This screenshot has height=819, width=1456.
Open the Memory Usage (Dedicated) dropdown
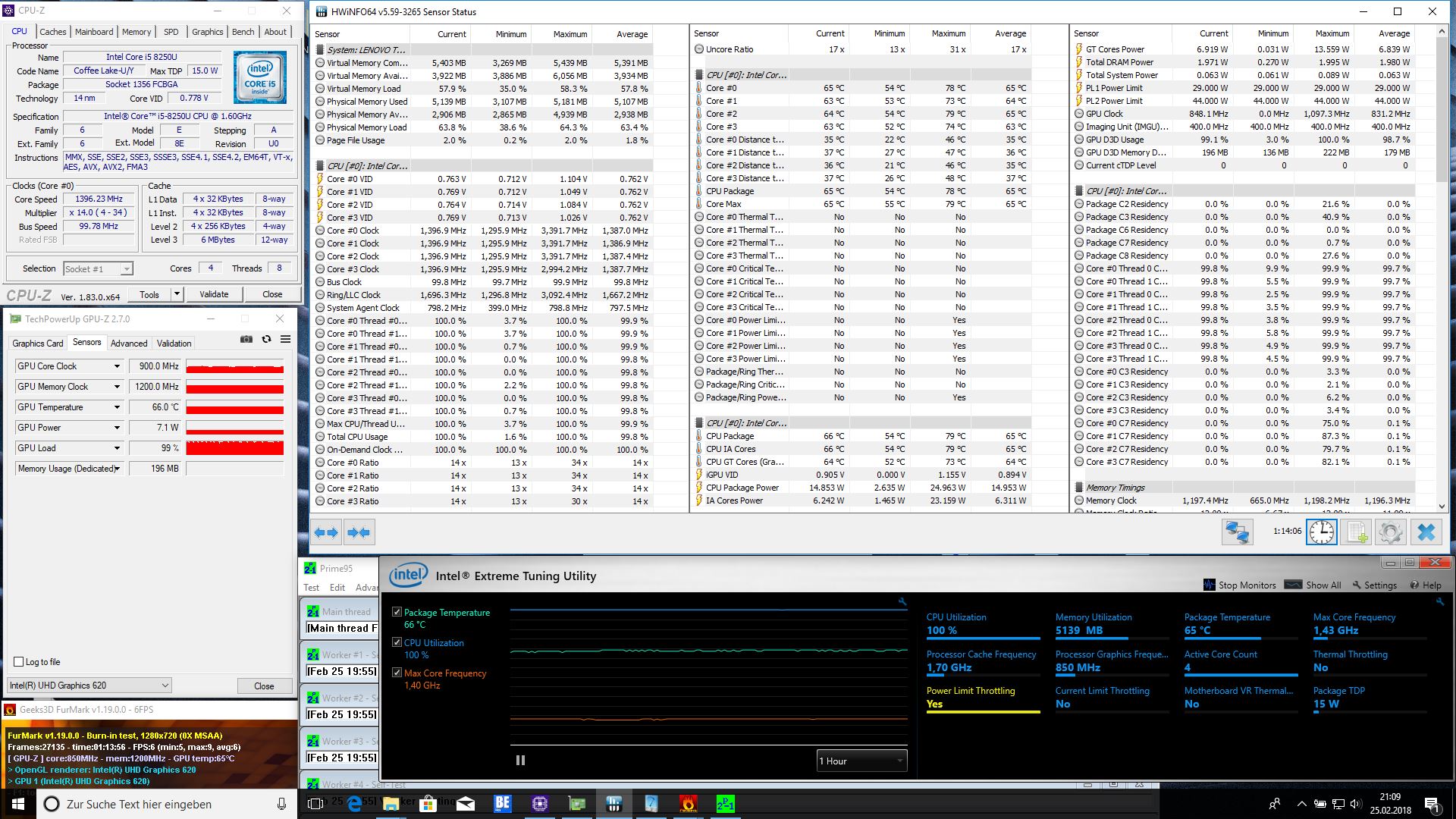pos(117,469)
